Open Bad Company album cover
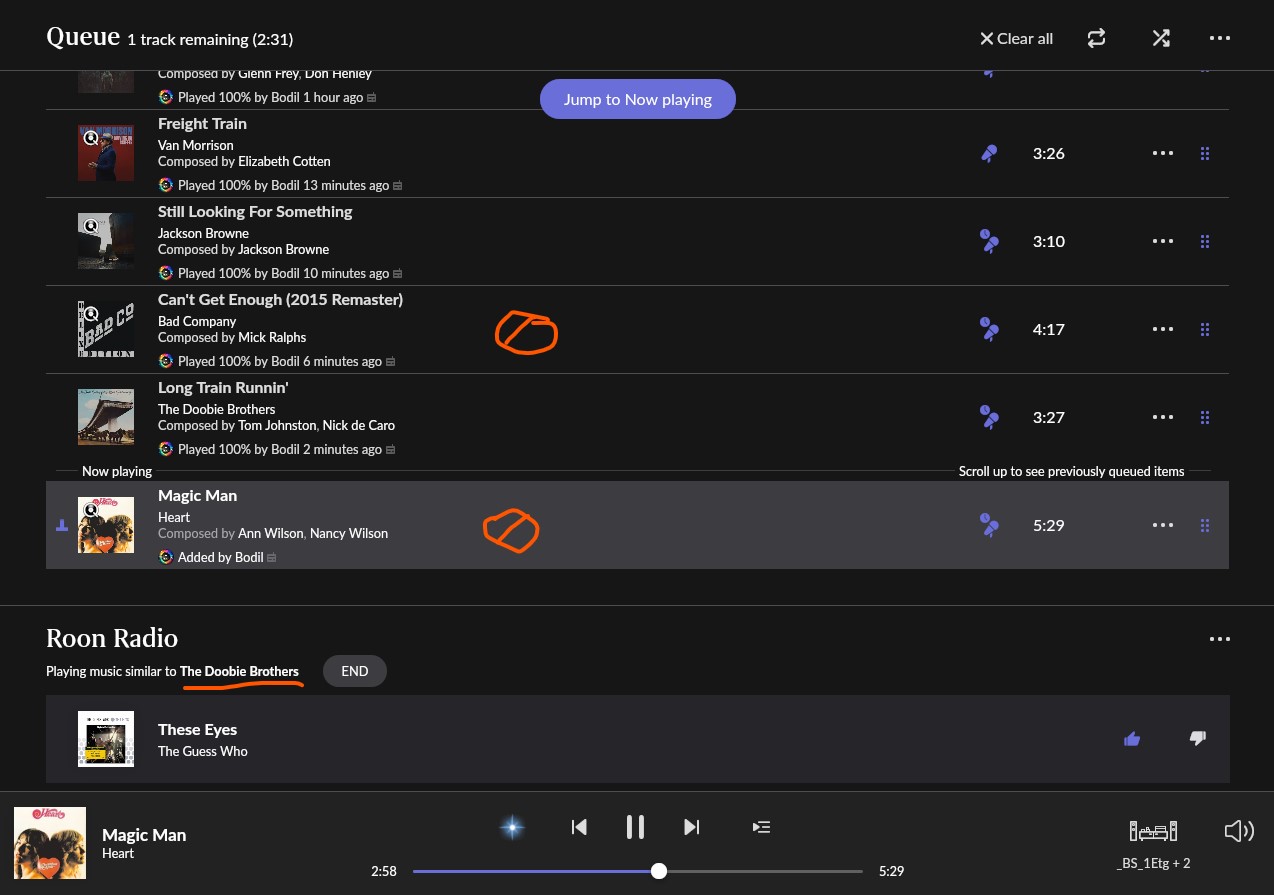 (x=106, y=329)
